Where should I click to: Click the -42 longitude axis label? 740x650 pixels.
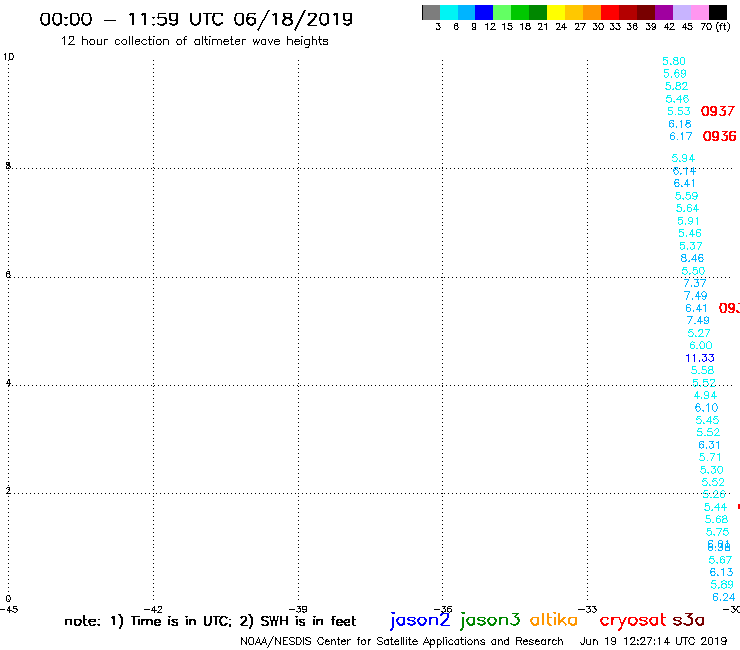coord(153,609)
